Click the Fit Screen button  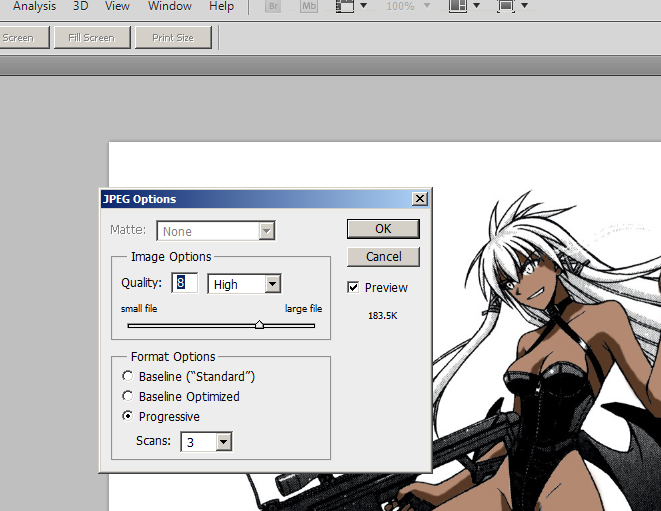coord(23,38)
